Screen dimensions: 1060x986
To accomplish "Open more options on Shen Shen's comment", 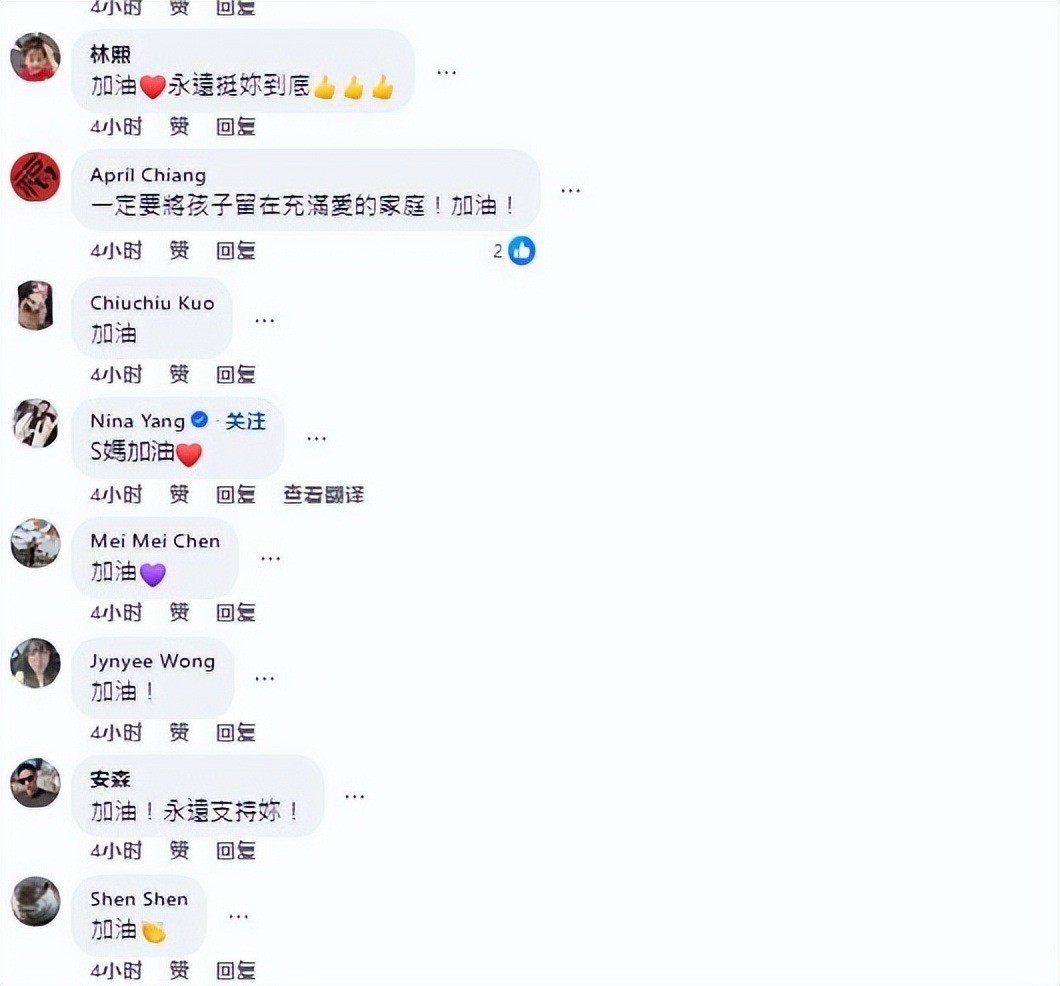I will point(239,916).
